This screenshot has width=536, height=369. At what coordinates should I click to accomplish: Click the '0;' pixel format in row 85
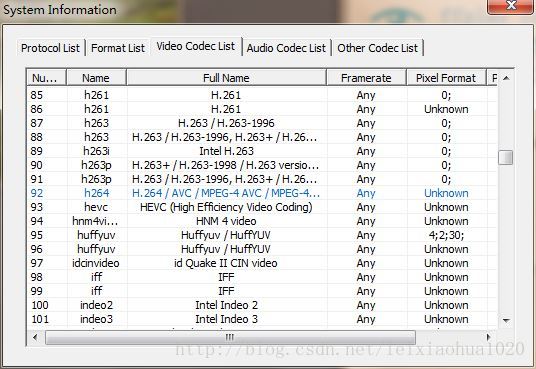coord(446,95)
